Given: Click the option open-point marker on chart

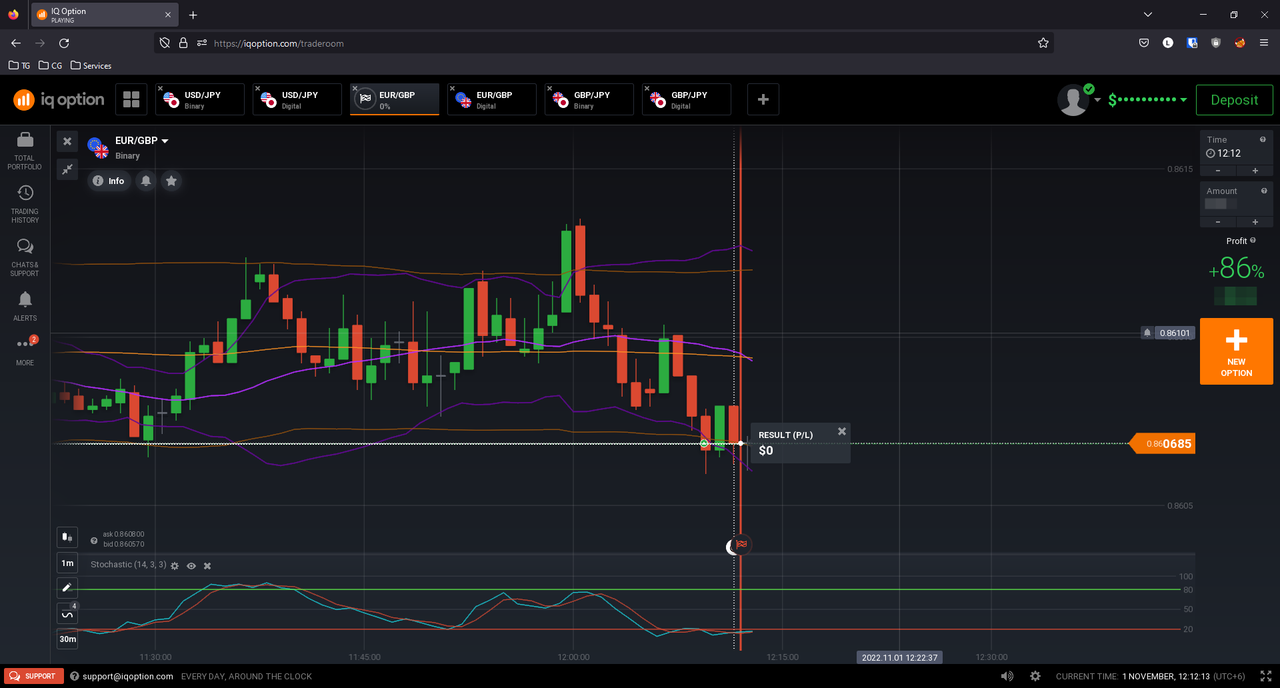Looking at the screenshot, I should tap(704, 443).
